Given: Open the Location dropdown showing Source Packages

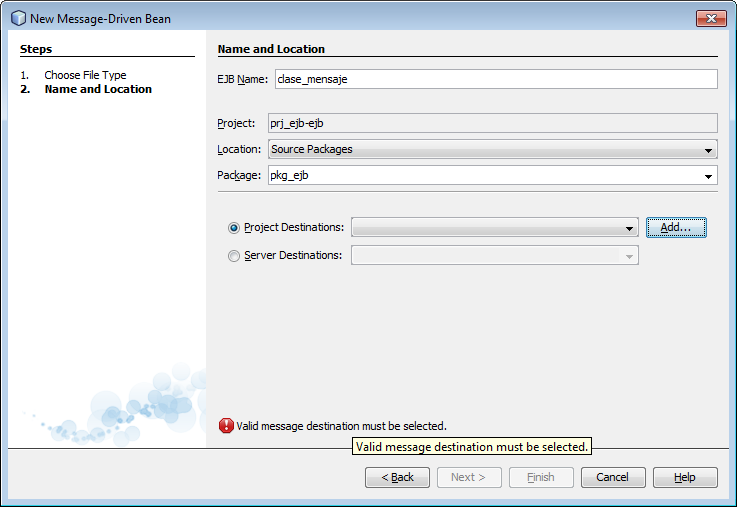Looking at the screenshot, I should tap(492, 150).
